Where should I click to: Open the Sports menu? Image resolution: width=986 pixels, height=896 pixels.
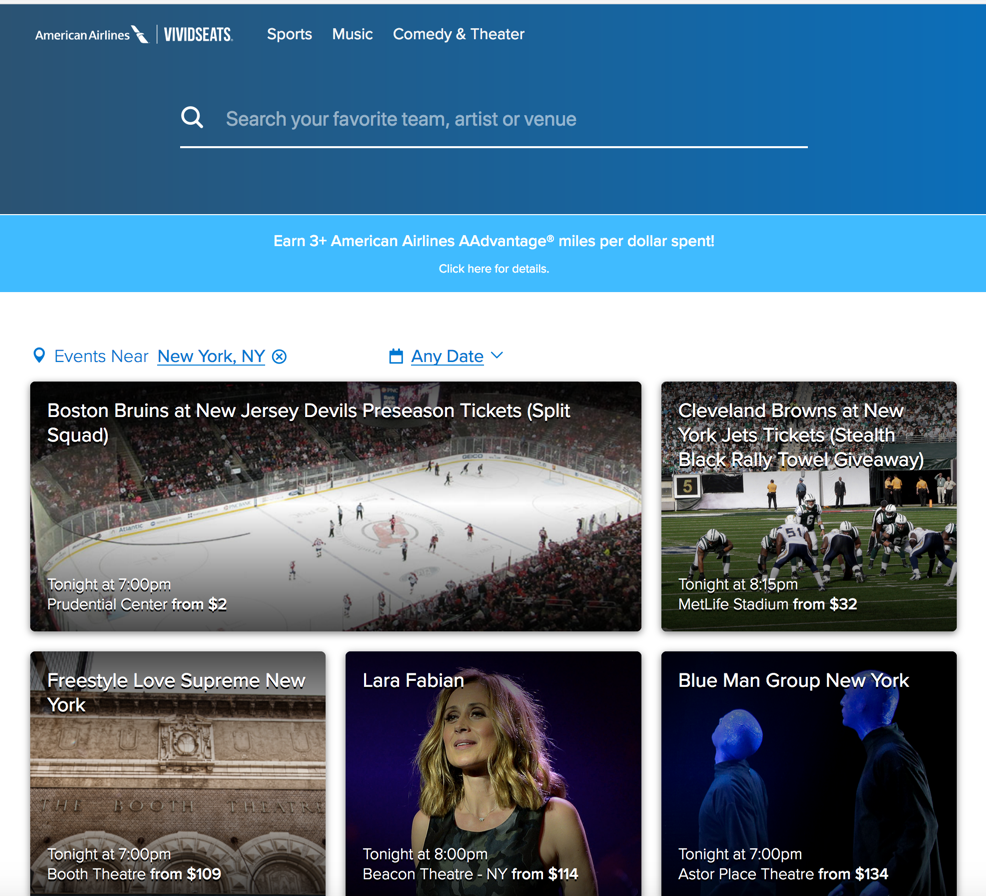[289, 34]
